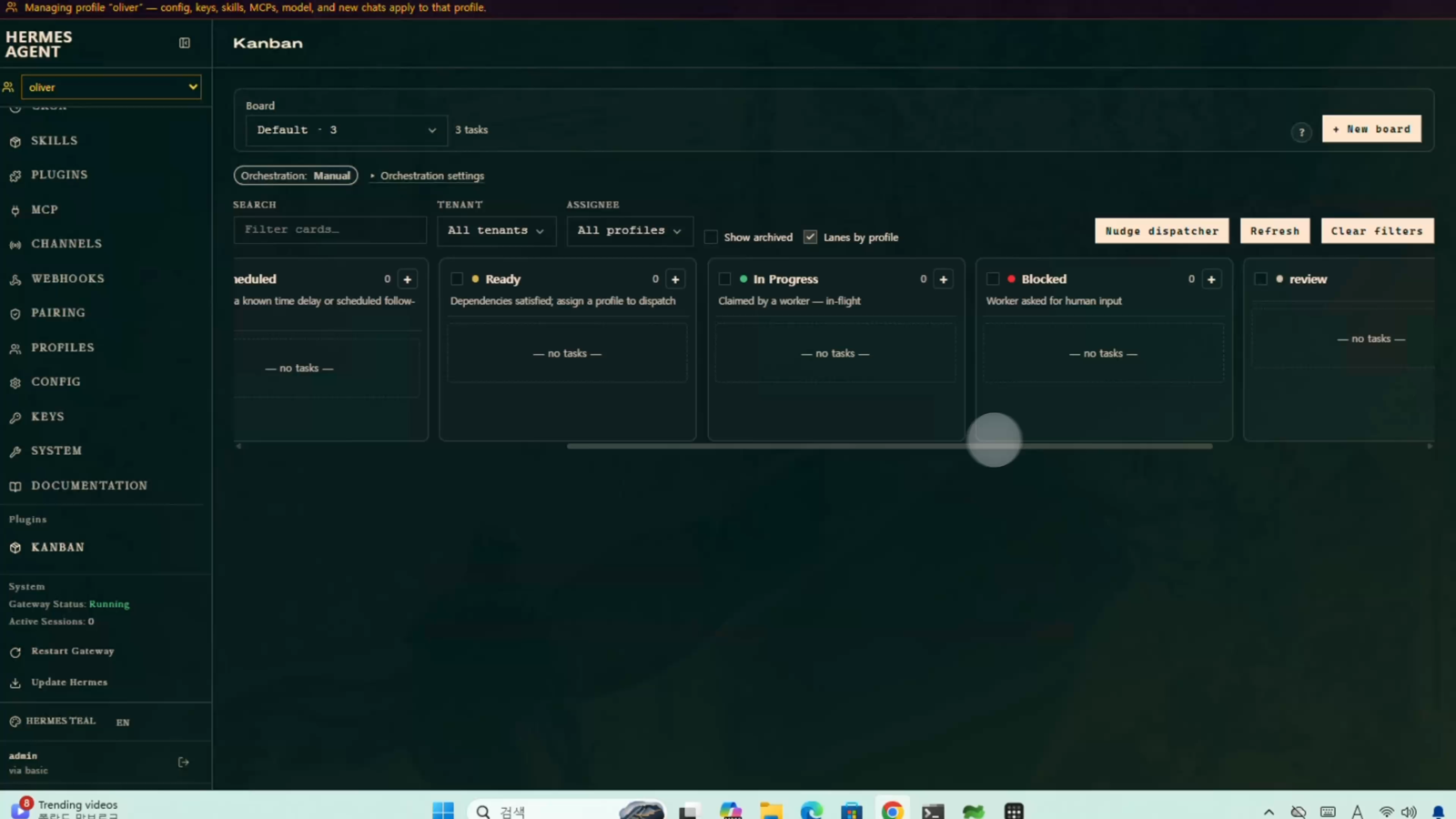The height and width of the screenshot is (819, 1456).
Task: Open the terminal from the taskbar
Action: coord(933,810)
